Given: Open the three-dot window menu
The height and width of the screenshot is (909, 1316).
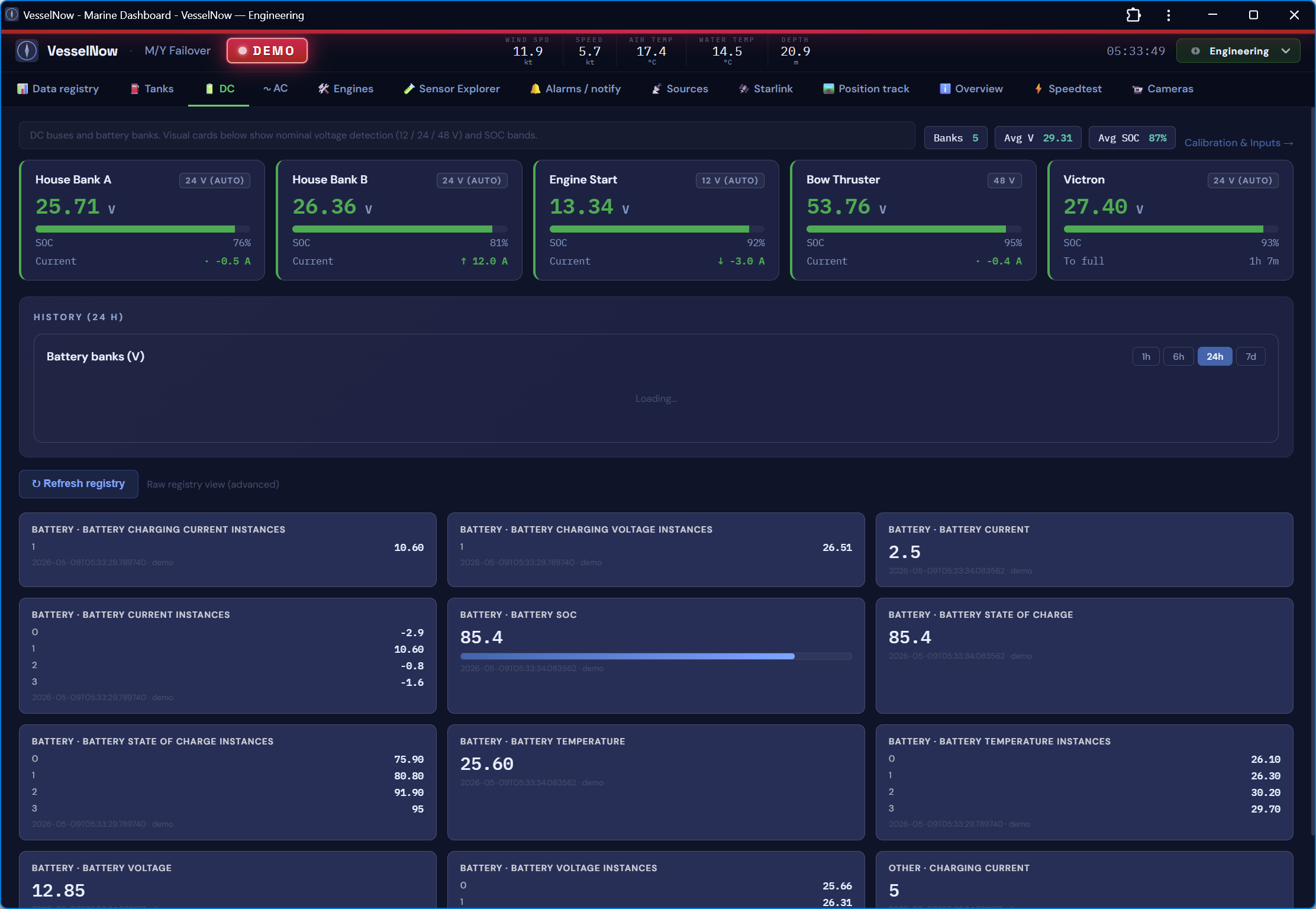Looking at the screenshot, I should point(1168,15).
